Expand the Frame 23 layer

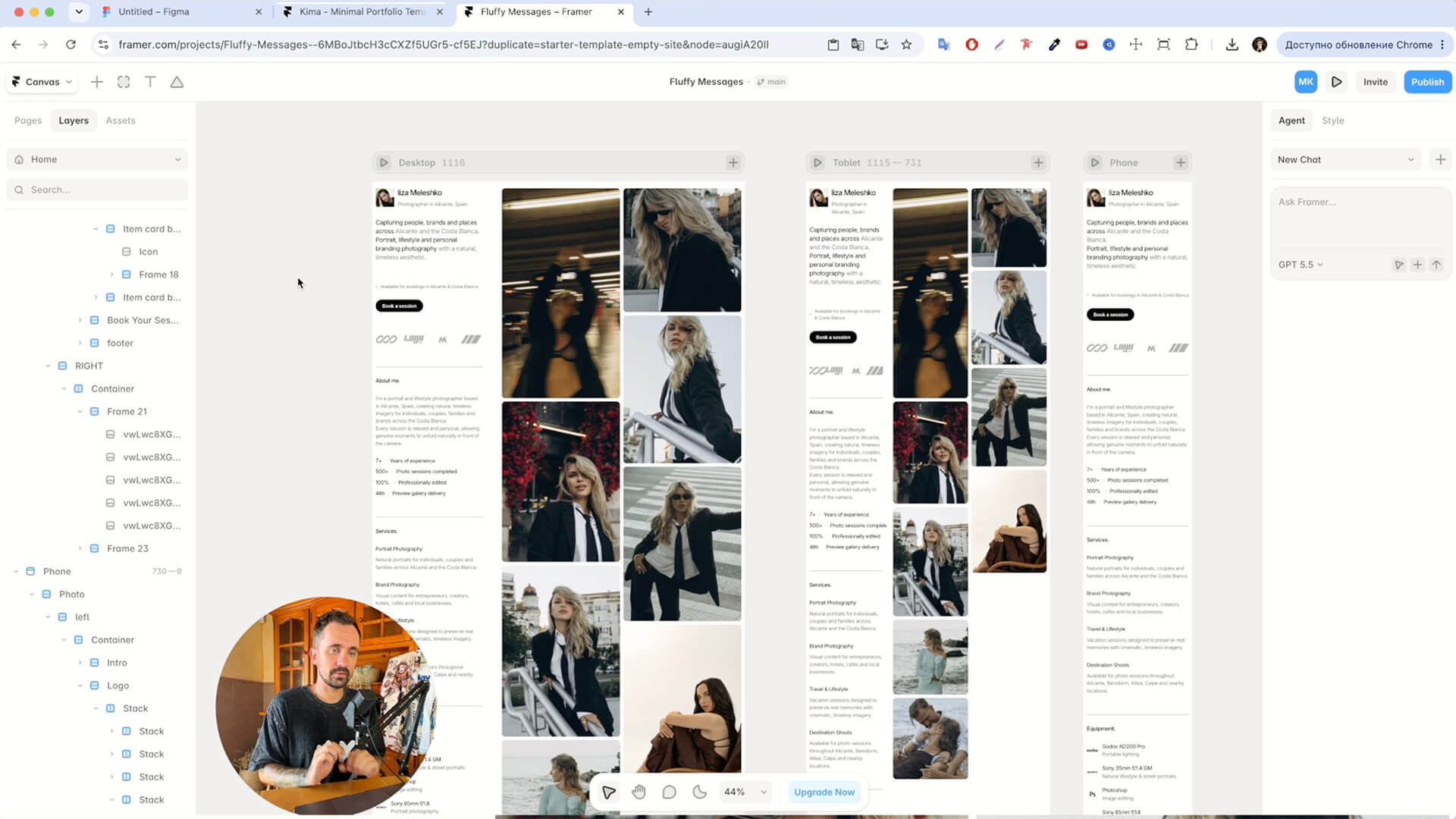click(x=80, y=548)
